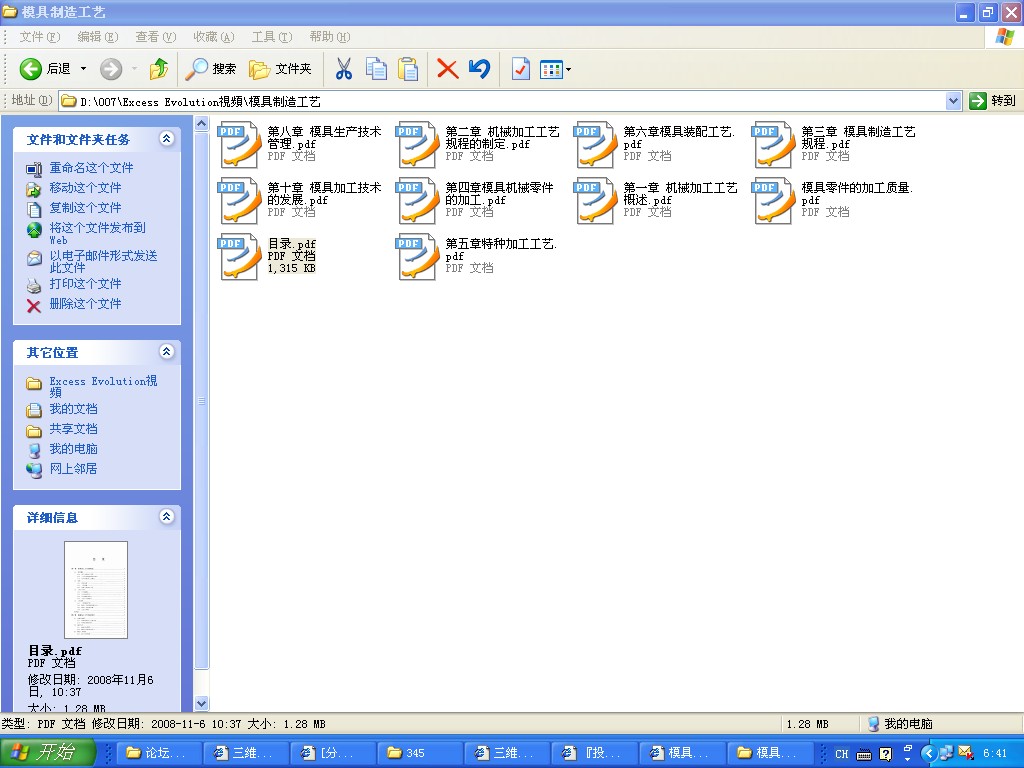This screenshot has width=1024, height=768.
Task: Open the 工具(T) menu
Action: click(272, 37)
